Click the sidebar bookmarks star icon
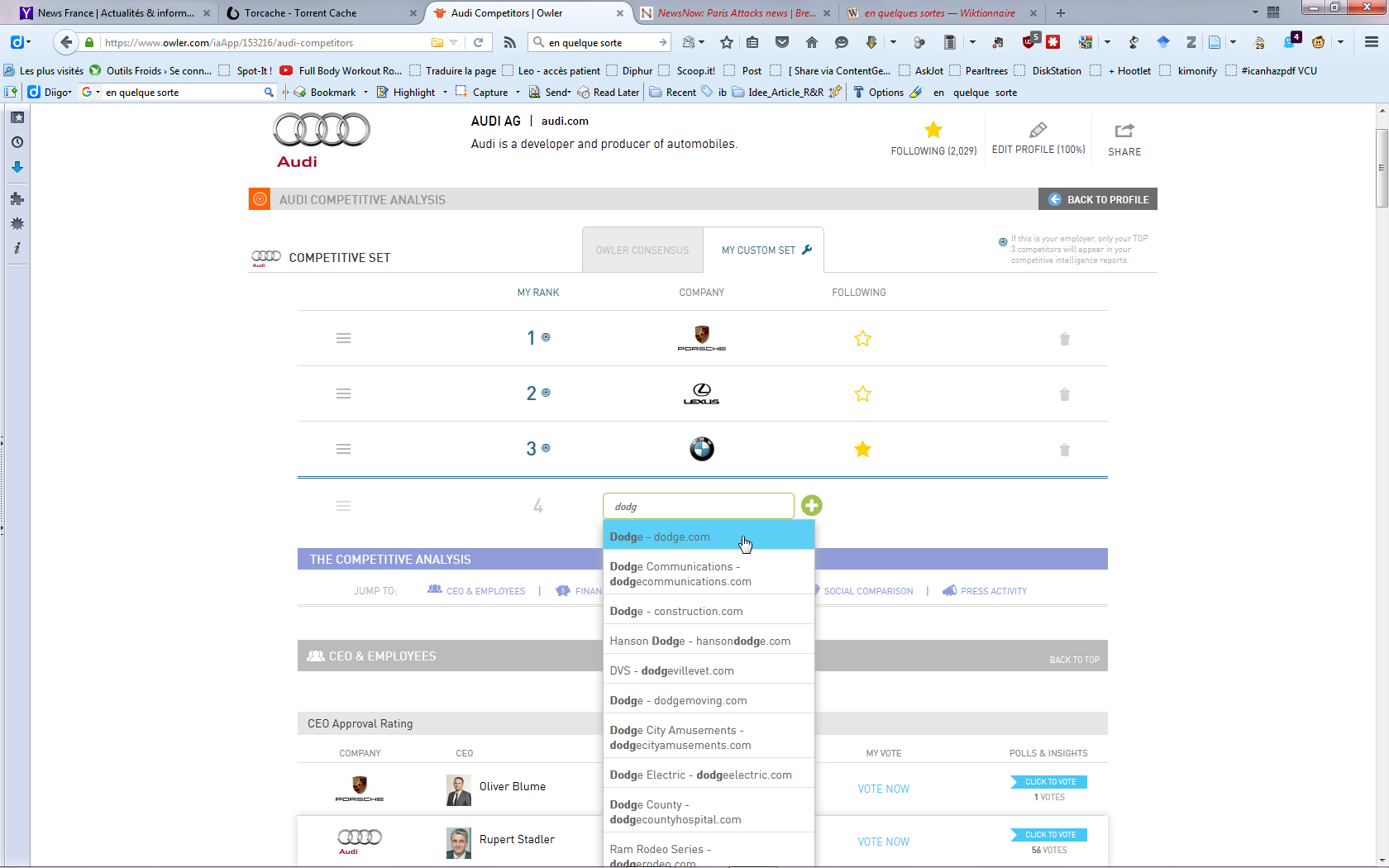This screenshot has width=1389, height=868. tap(17, 117)
